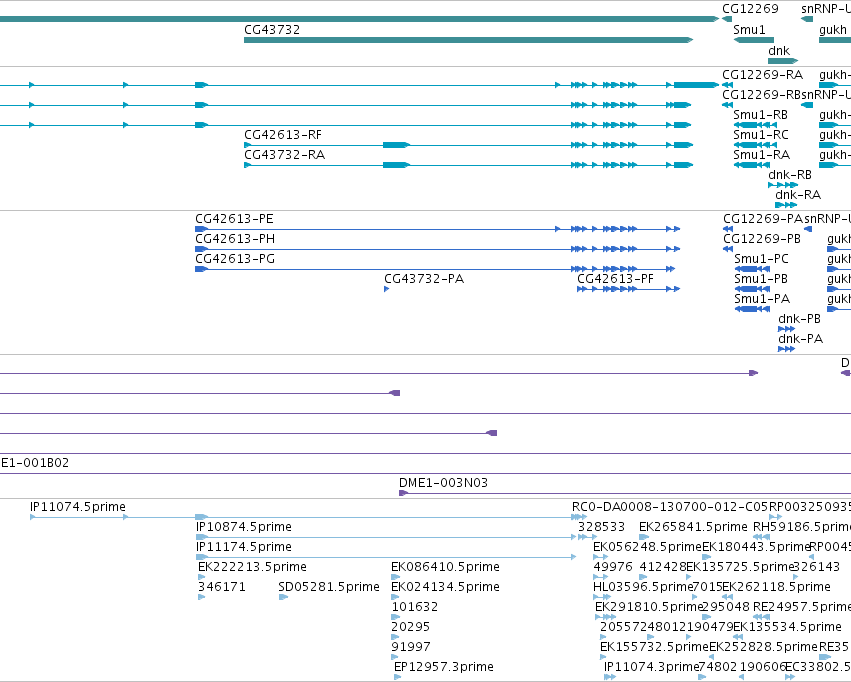Click EST EP12957.3prime label
851x682 pixels.
pos(444,667)
